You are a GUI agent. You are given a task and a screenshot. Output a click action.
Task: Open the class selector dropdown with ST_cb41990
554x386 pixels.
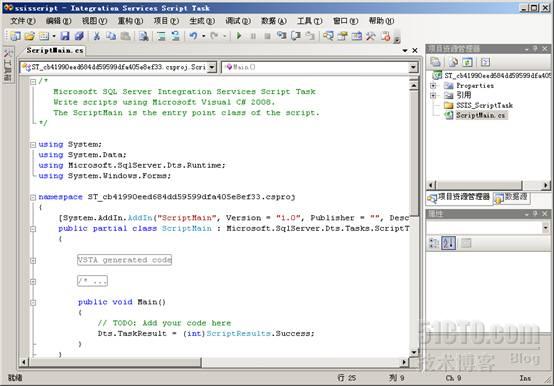212,67
